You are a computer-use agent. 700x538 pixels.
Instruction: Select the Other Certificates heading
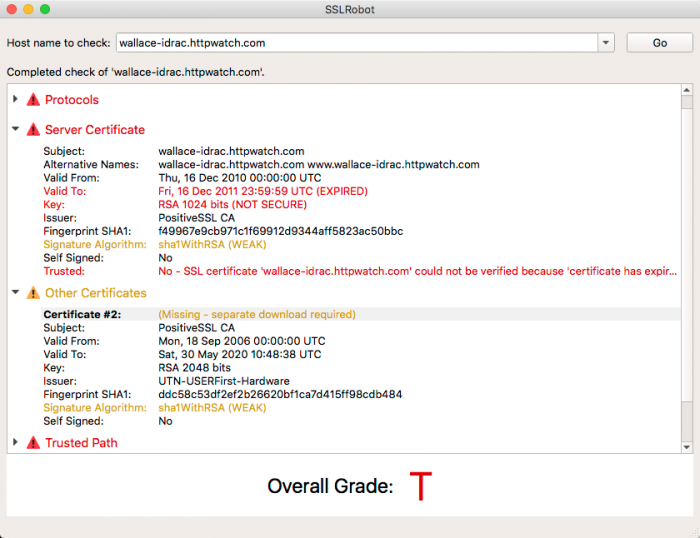coord(96,293)
